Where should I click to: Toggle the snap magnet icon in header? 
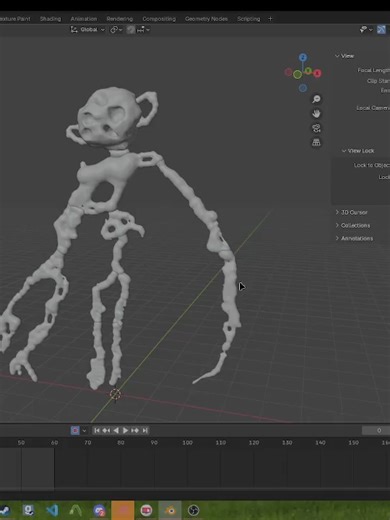coord(131,30)
